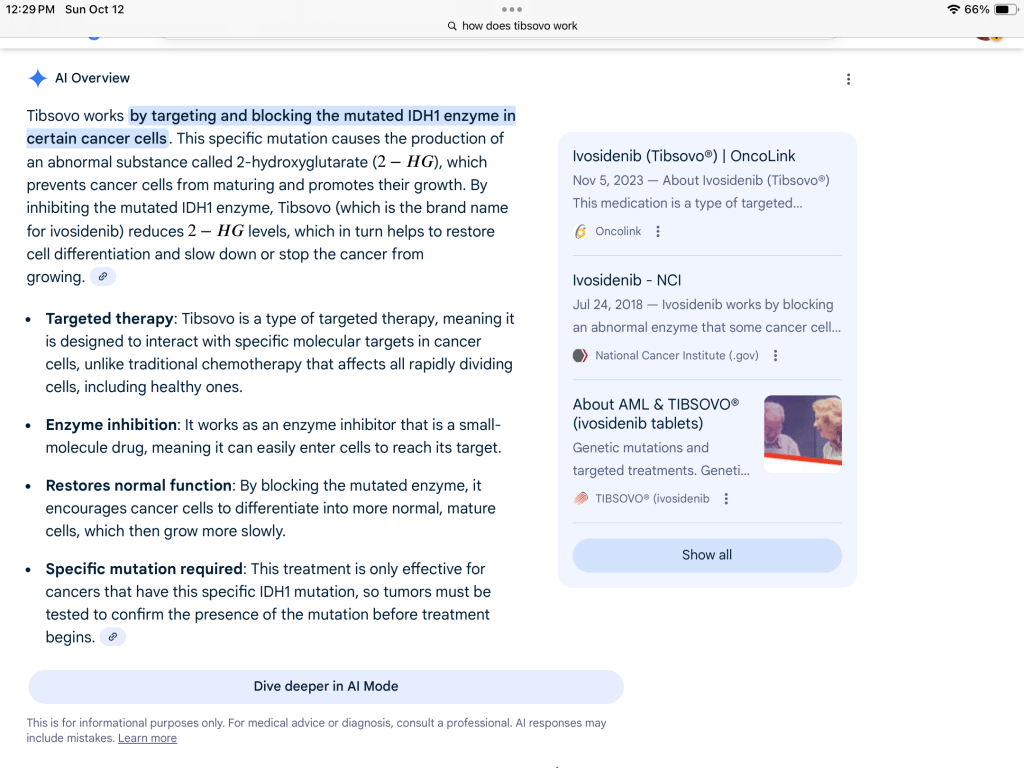1024x768 pixels.
Task: Click source link icon after first paragraph
Action: (102, 277)
